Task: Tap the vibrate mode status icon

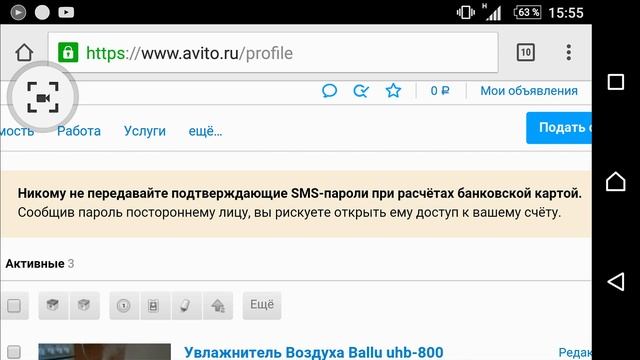Action: 465,13
